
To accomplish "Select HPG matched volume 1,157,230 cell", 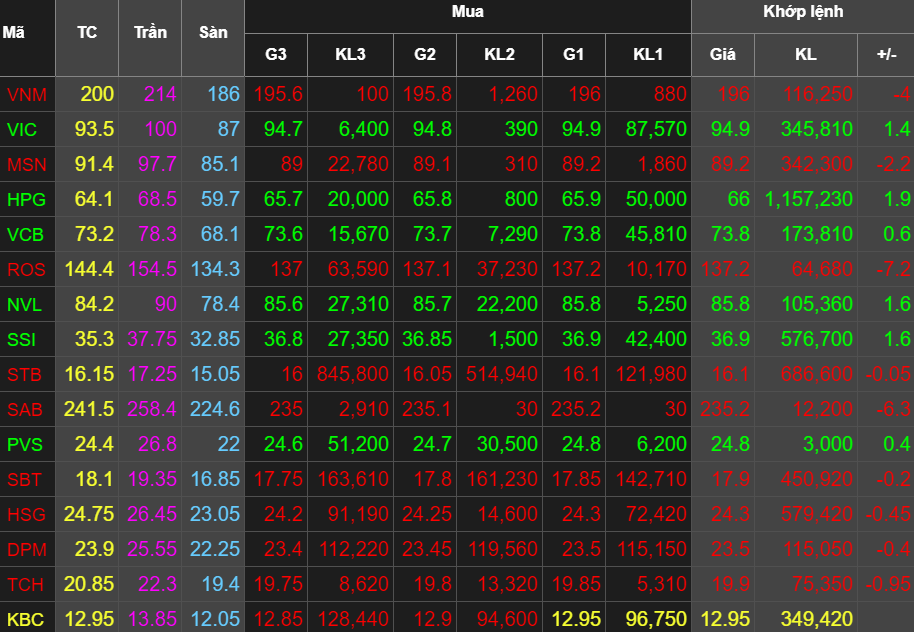I will click(x=808, y=199).
